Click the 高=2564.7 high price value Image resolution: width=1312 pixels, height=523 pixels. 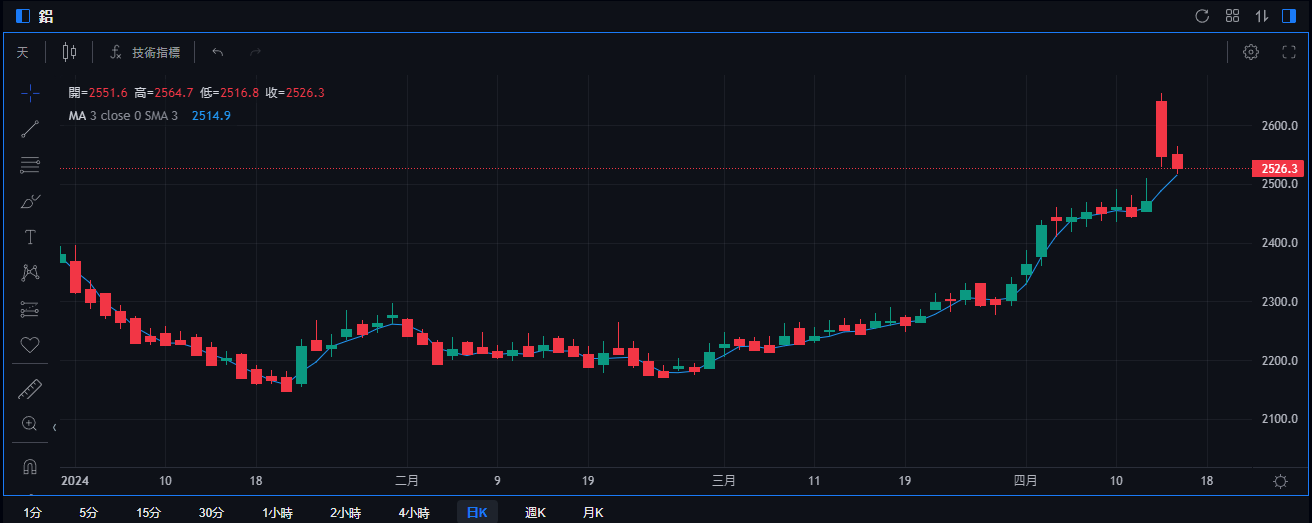point(164,93)
